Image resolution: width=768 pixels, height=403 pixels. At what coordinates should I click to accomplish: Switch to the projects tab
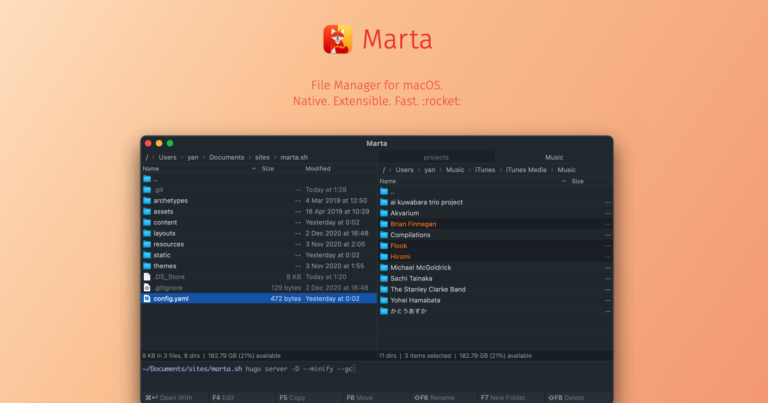436,157
